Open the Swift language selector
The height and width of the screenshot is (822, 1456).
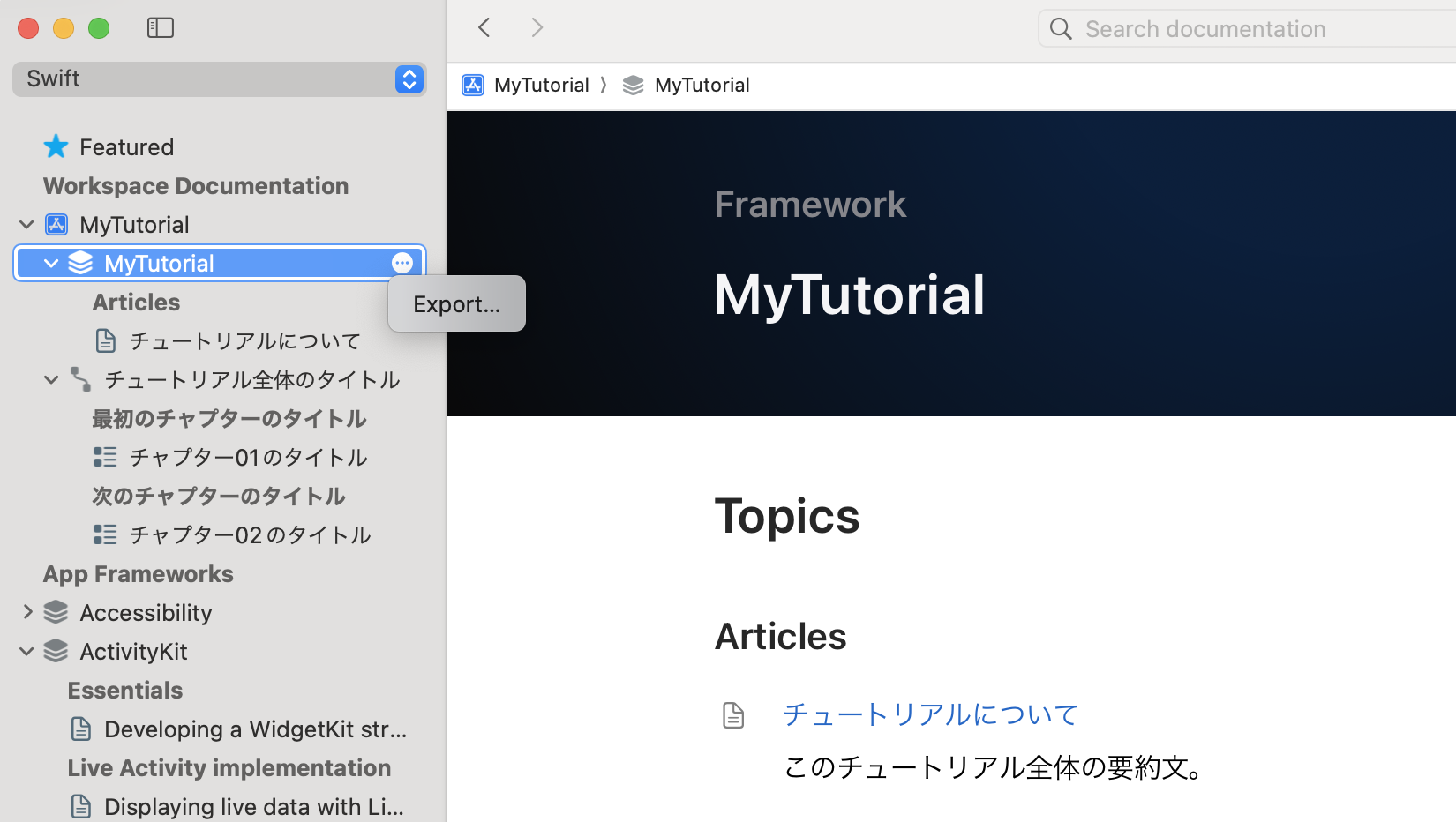409,79
